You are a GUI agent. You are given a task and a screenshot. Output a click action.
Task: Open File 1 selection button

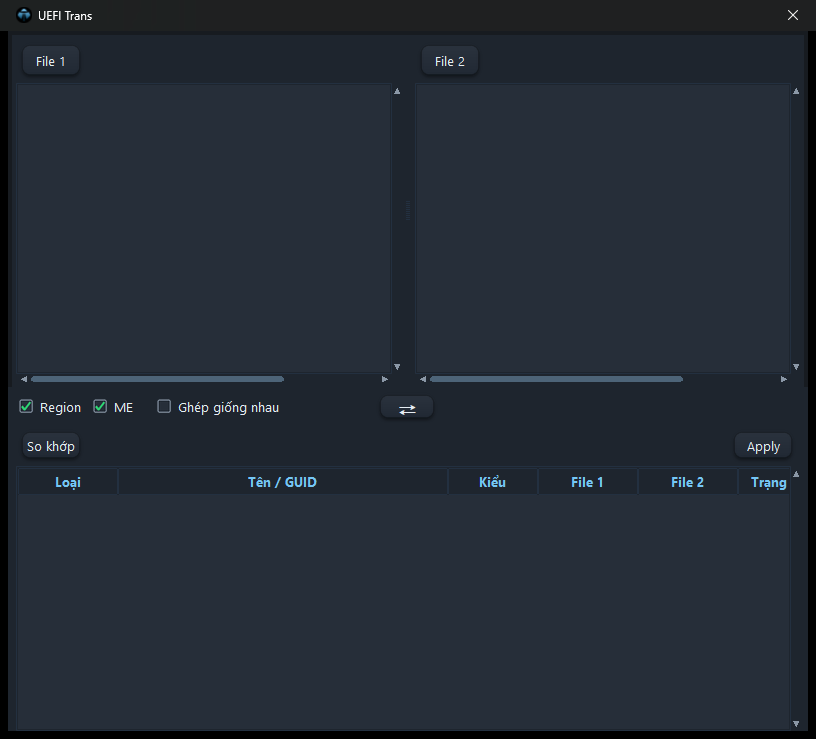(x=51, y=61)
